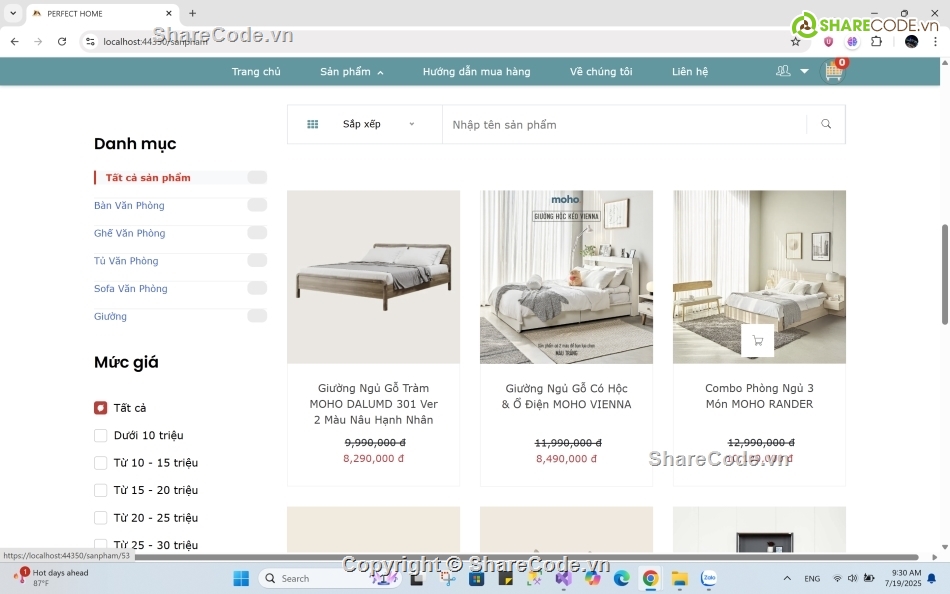Expand the Sản phẩm submenu chevron

tap(380, 73)
